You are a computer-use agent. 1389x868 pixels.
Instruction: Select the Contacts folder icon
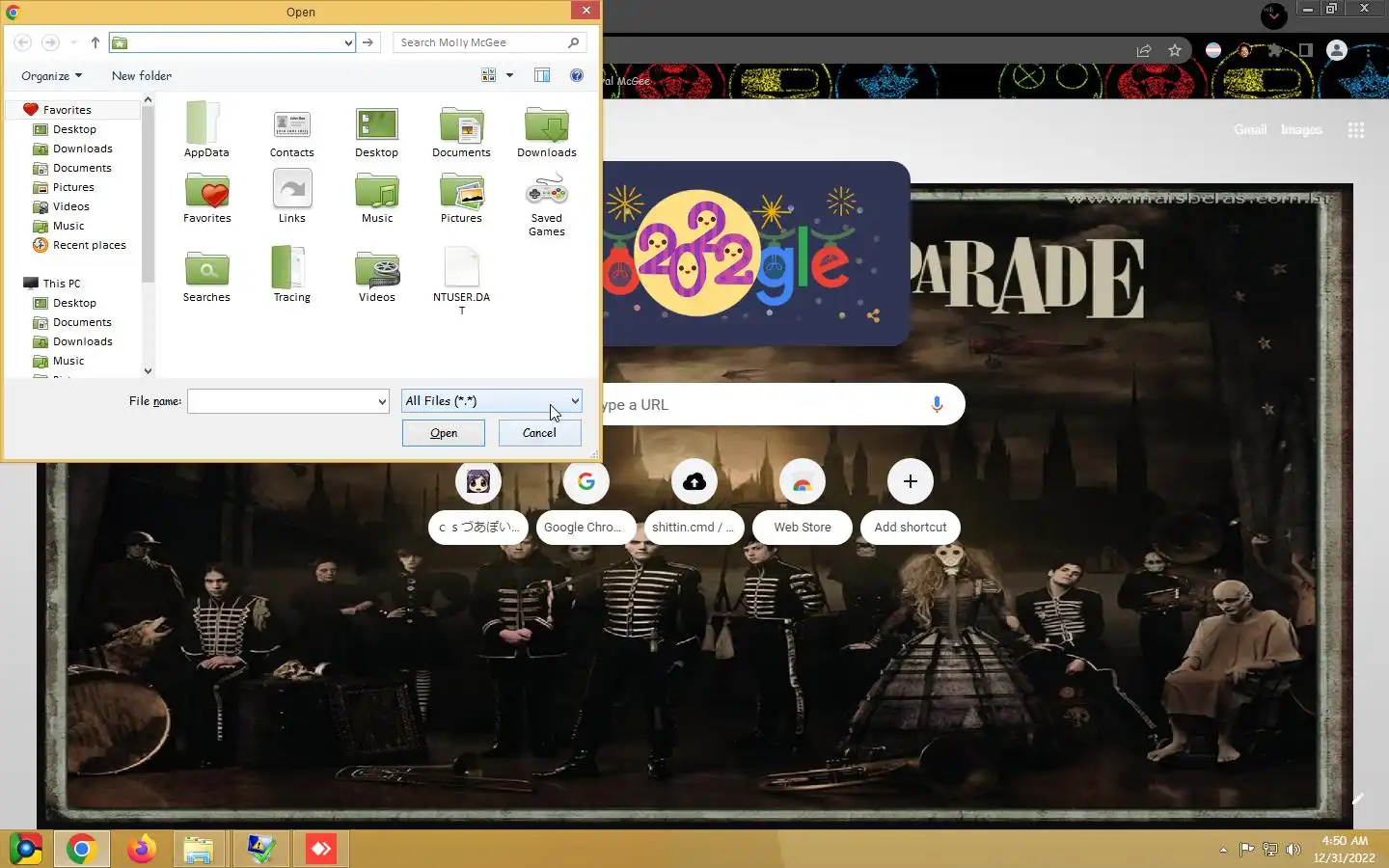[x=291, y=129]
